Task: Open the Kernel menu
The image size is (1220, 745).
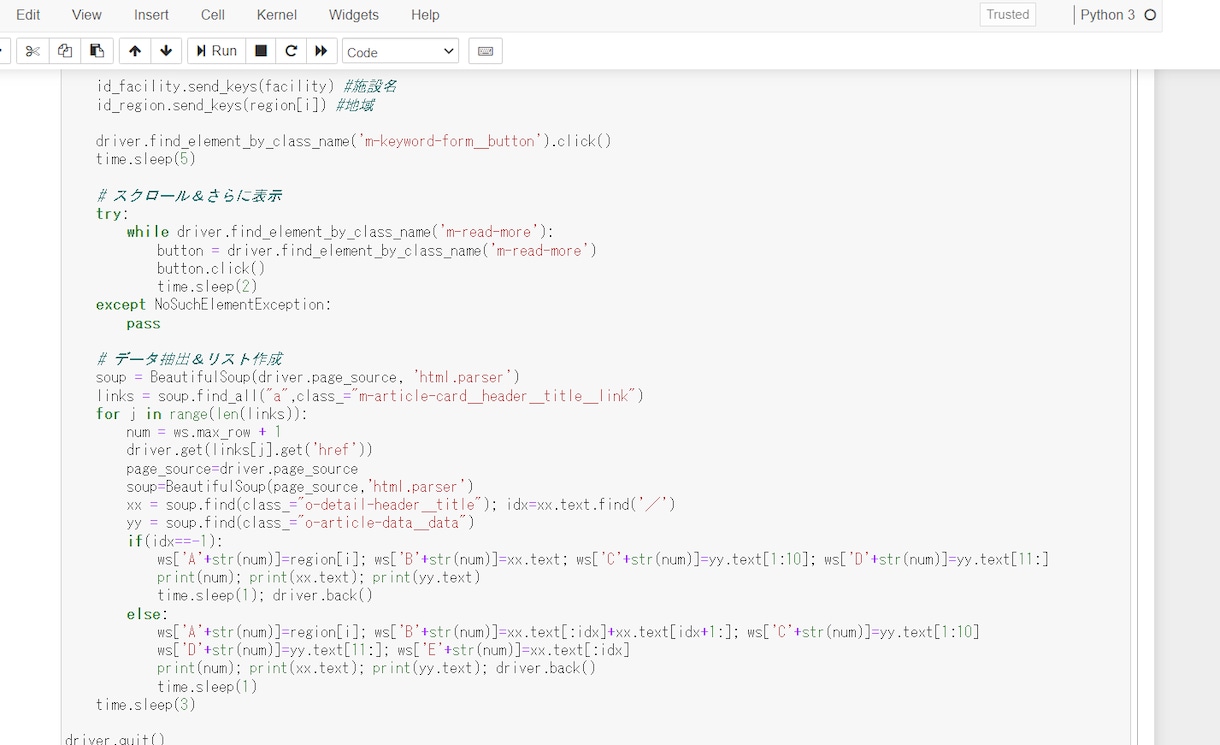Action: coord(277,15)
